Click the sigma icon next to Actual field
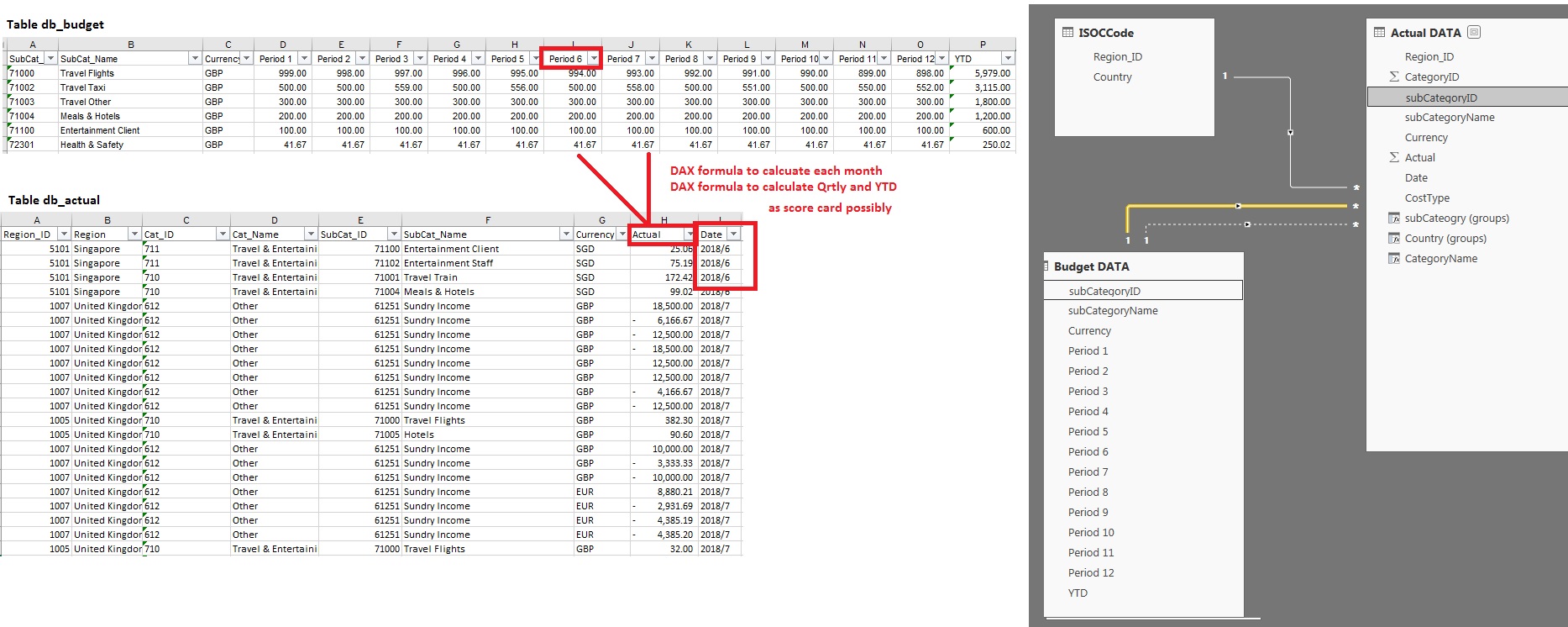The image size is (1568, 627). click(1394, 157)
